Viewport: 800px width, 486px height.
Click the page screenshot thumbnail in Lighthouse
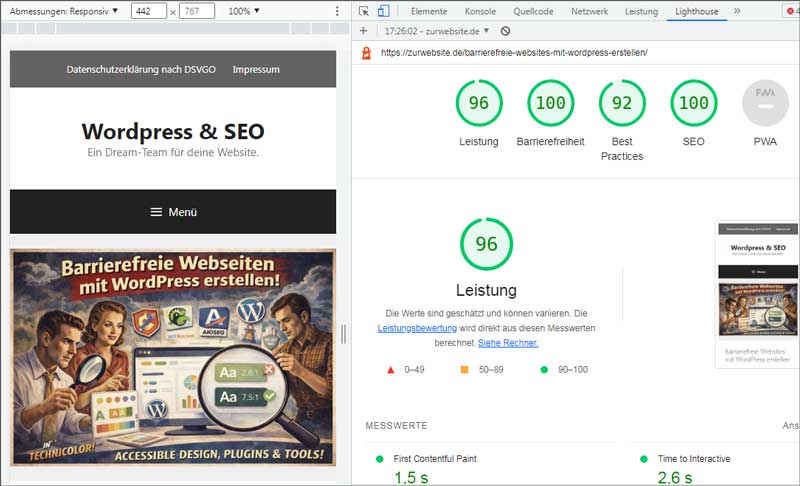coord(757,294)
